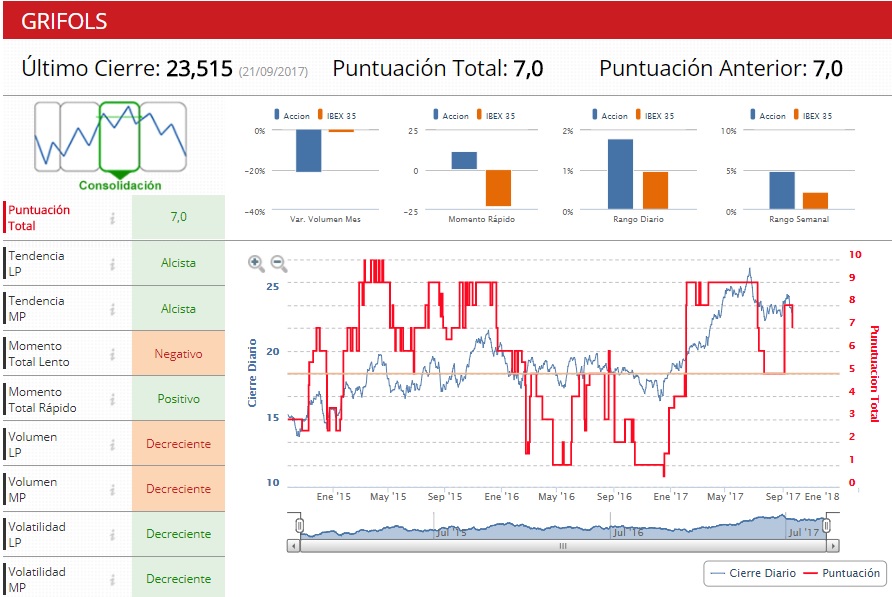Toggle IBEX 35 legend in Momento Rápido chart

(x=495, y=115)
